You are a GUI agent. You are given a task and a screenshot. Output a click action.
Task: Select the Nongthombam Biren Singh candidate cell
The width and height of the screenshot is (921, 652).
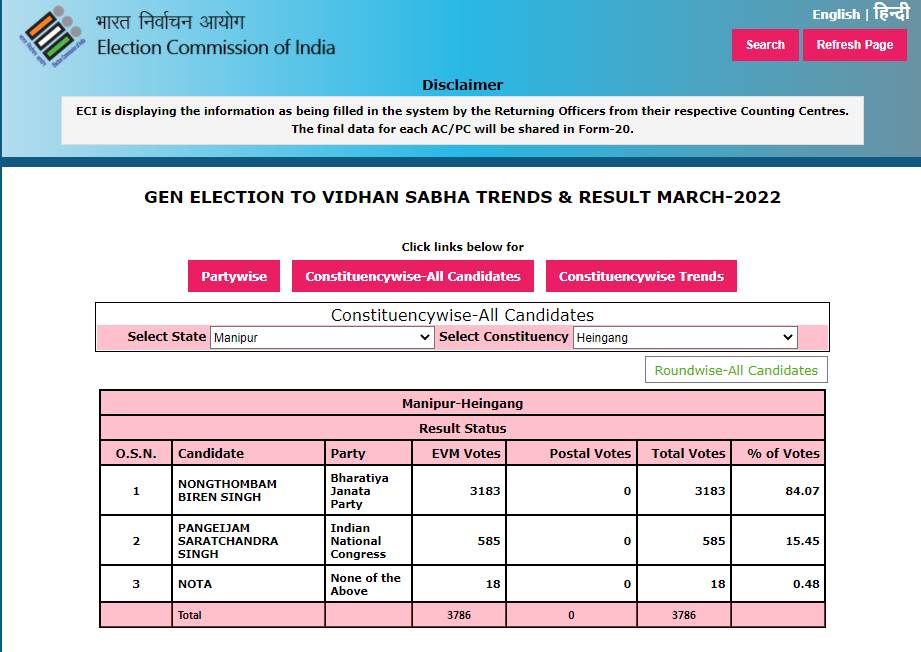click(x=248, y=490)
